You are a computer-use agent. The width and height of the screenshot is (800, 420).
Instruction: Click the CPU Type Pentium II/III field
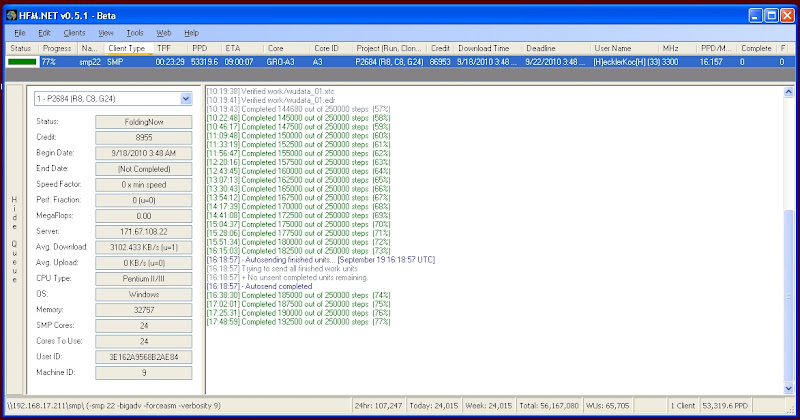tap(143, 279)
